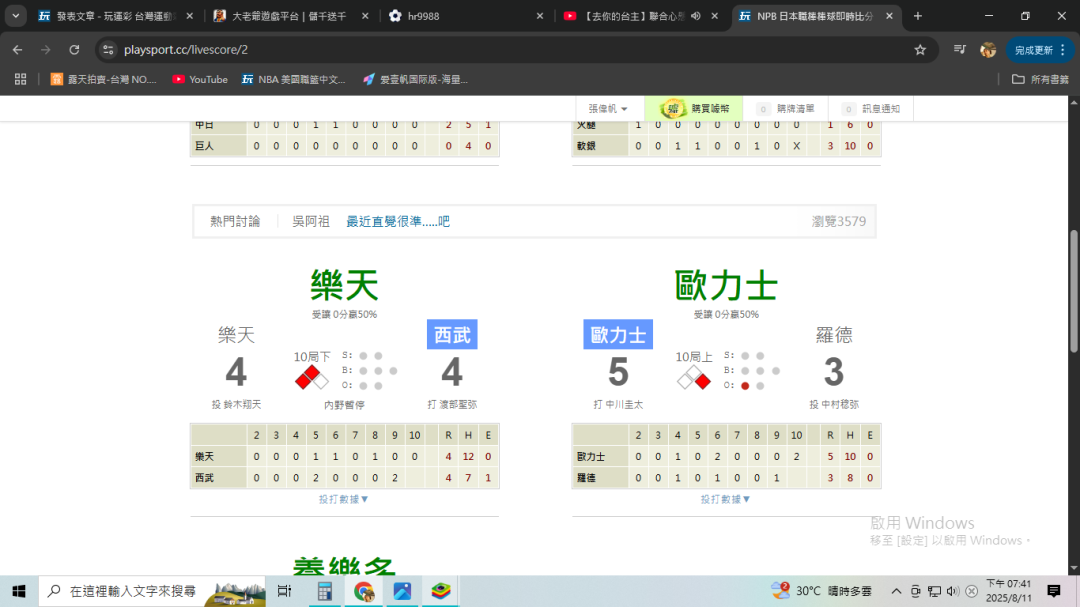Click the 打 渡部聖弥 batter text
This screenshot has height=607, width=1080.
pos(452,404)
